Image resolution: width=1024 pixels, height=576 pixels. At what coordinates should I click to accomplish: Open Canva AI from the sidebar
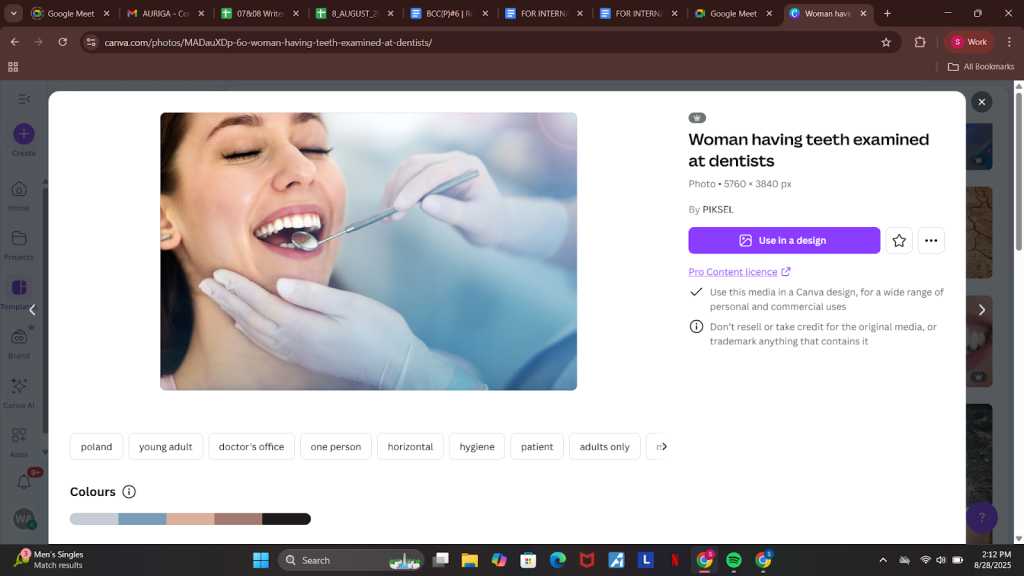tap(19, 391)
